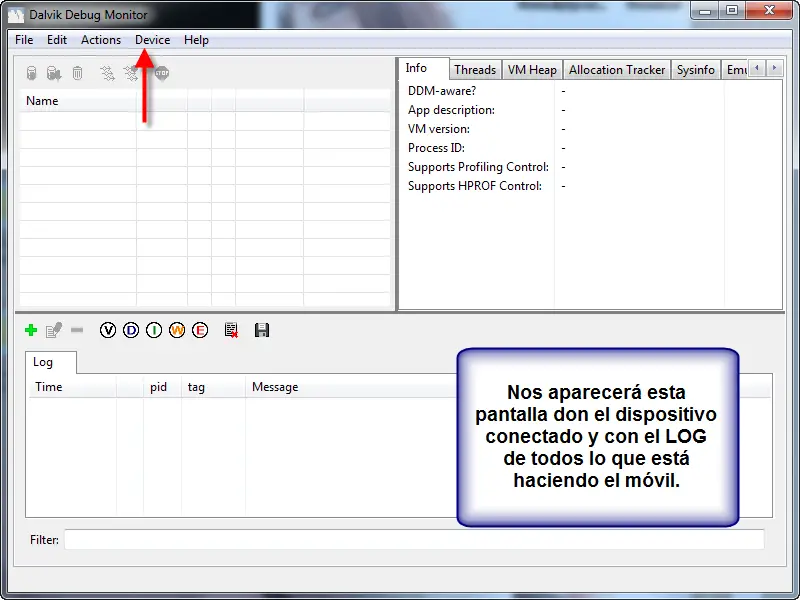The image size is (800, 600).
Task: Save the log with the floppy disk icon
Action: pyautogui.click(x=262, y=330)
